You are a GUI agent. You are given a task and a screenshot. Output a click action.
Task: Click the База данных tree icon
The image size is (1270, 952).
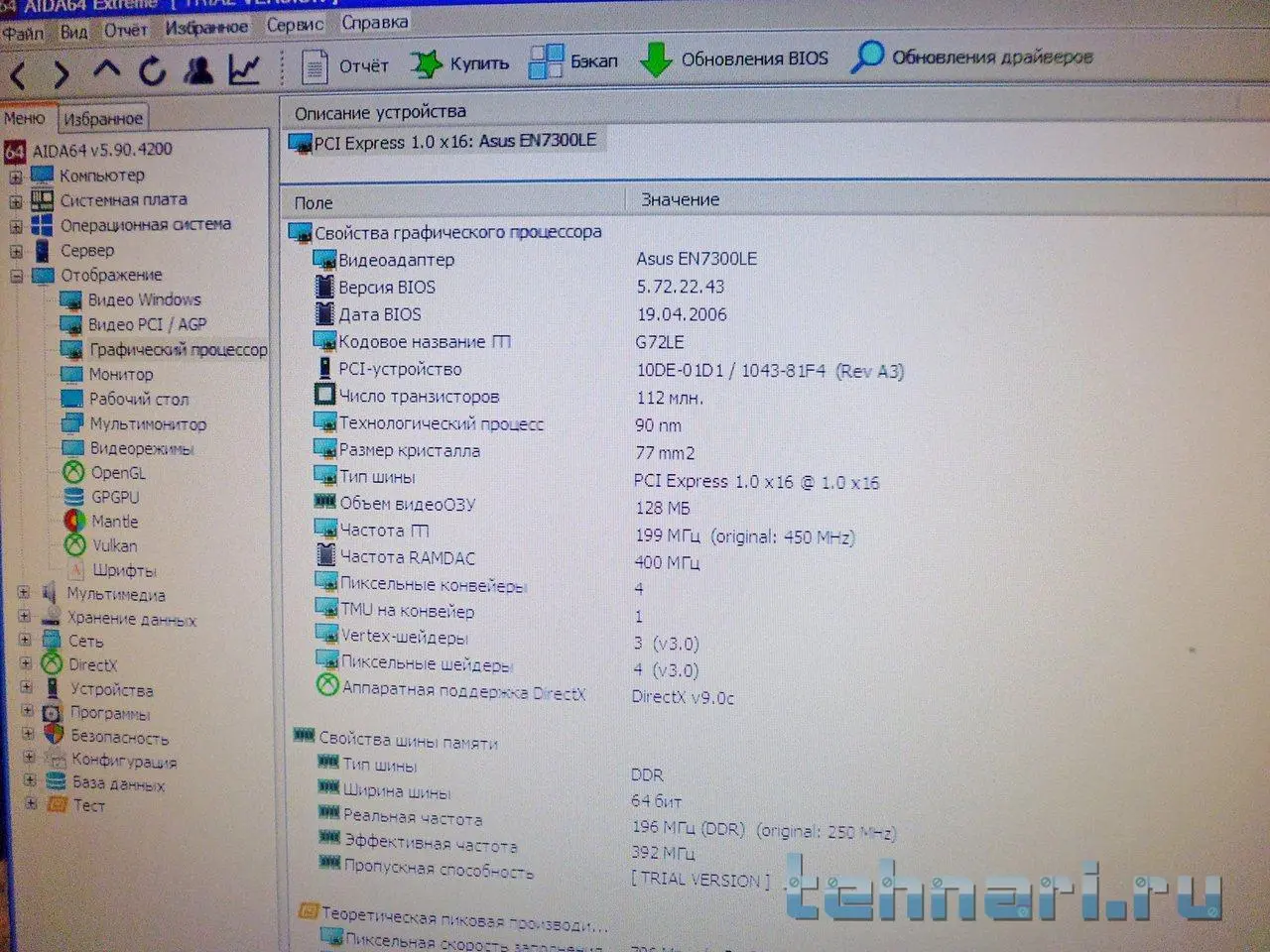[x=57, y=782]
